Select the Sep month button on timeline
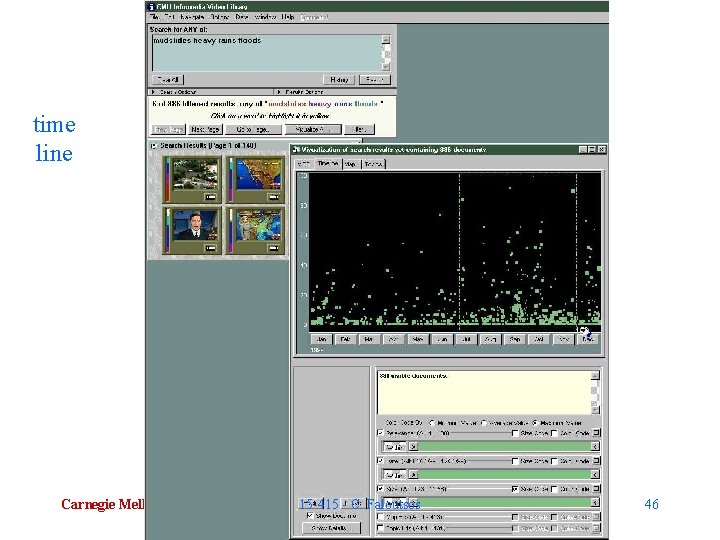The image size is (720, 540). pos(515,339)
